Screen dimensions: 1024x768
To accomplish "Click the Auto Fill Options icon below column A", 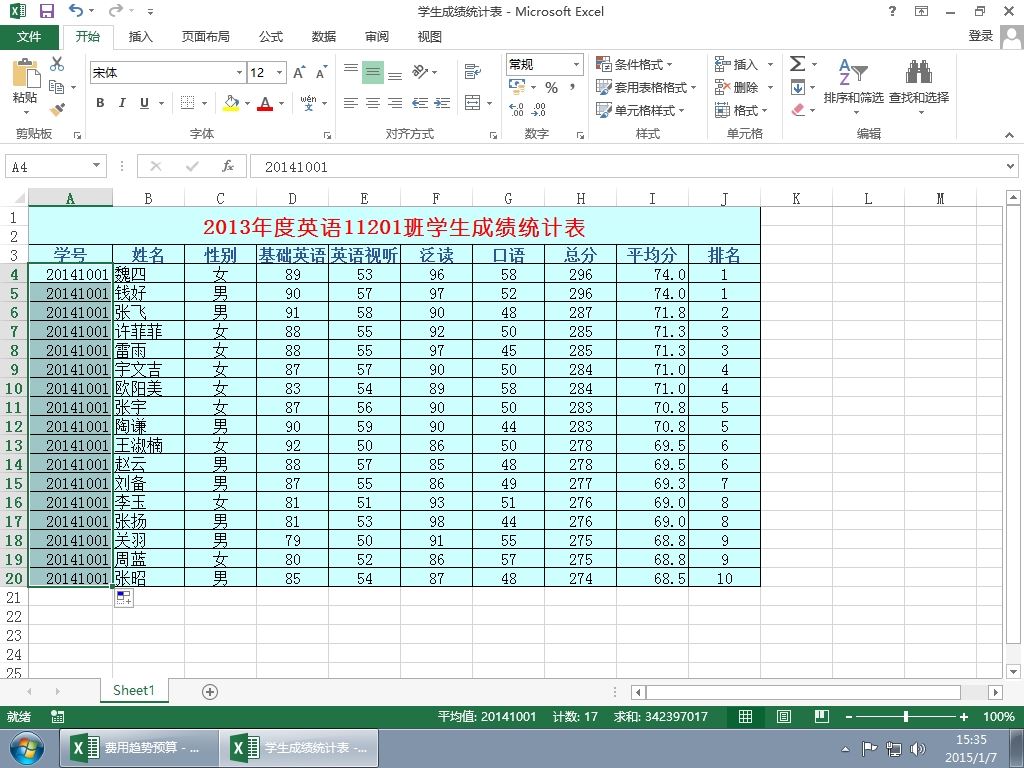I will coord(124,598).
